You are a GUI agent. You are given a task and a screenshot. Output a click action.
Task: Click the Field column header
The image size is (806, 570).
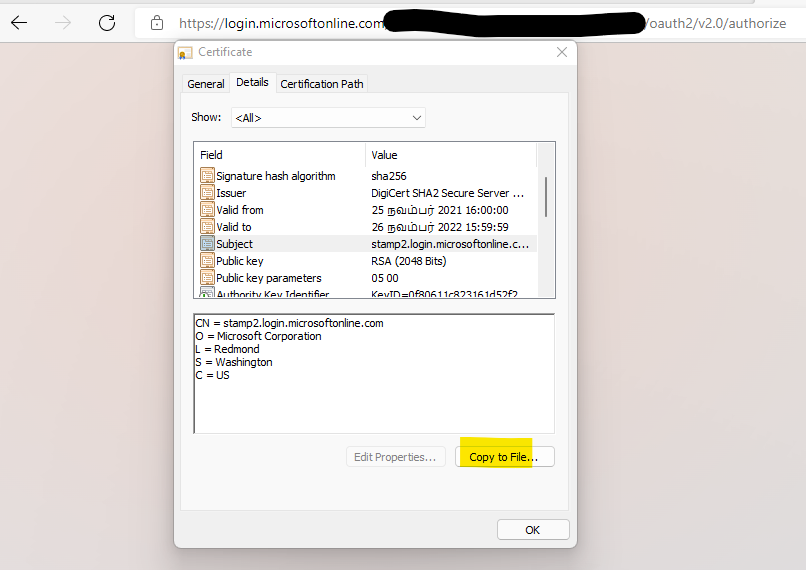tap(280, 155)
